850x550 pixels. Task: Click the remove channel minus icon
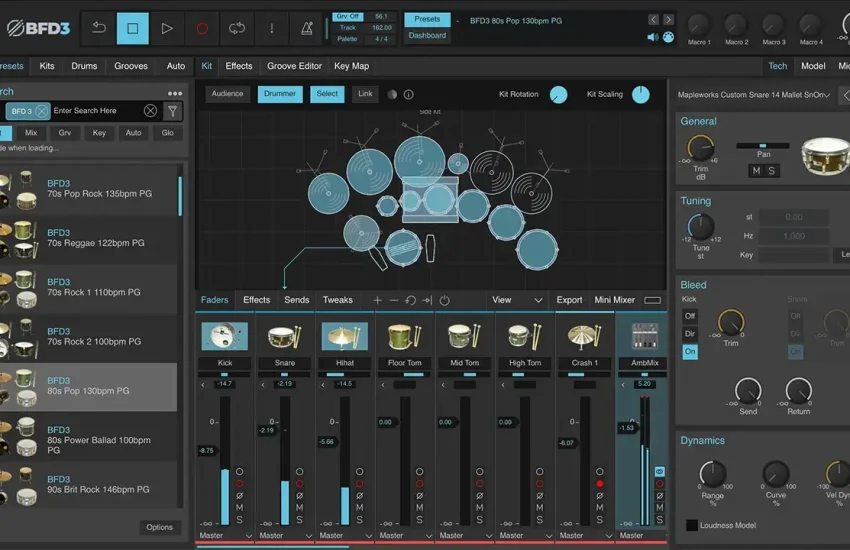tap(394, 300)
